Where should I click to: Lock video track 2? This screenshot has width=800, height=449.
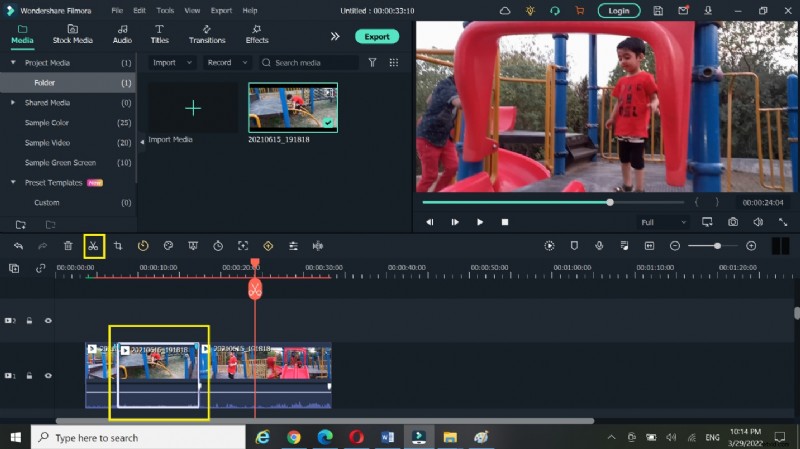[29, 320]
